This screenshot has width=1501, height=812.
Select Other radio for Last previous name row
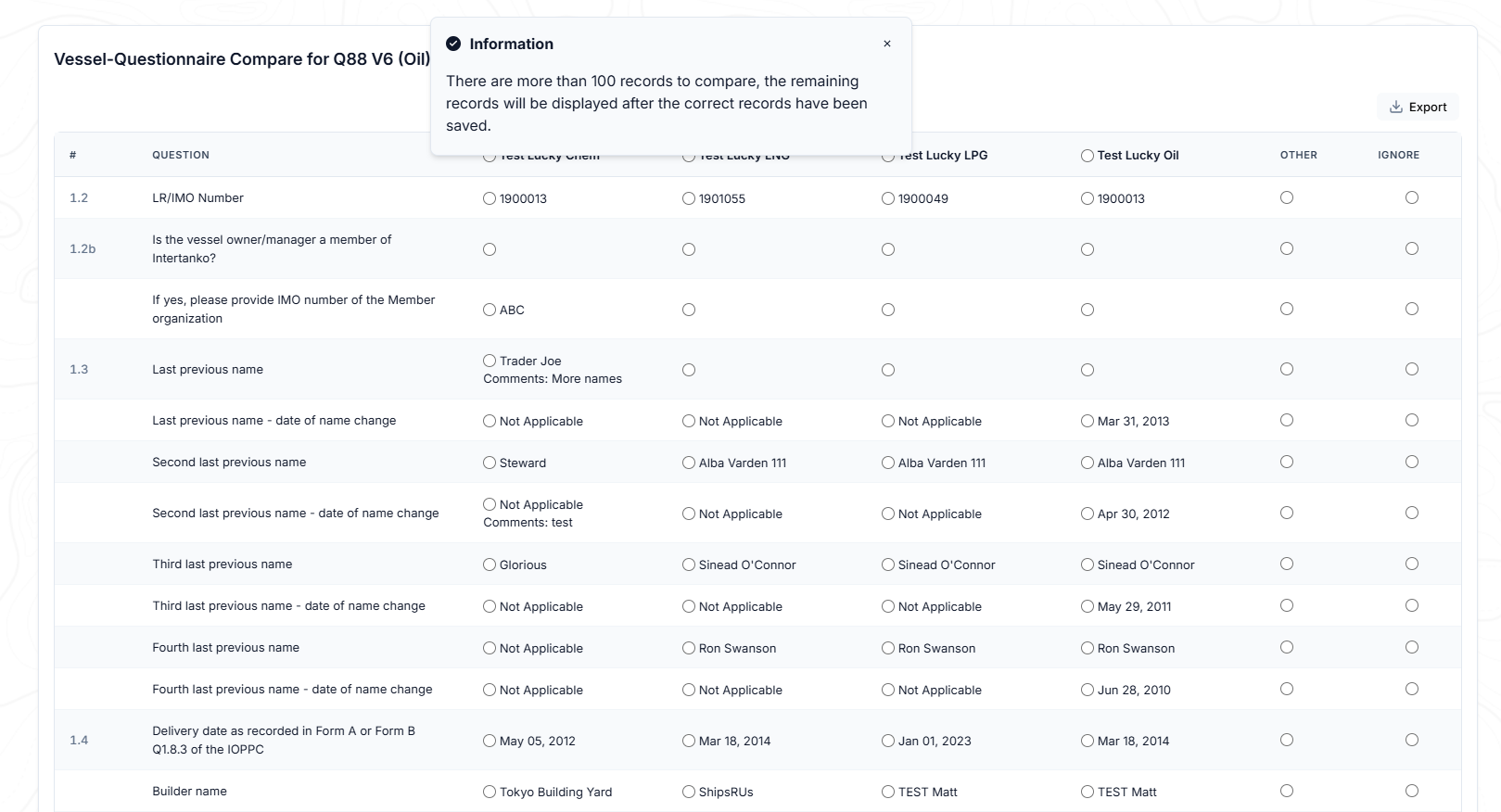(1287, 369)
